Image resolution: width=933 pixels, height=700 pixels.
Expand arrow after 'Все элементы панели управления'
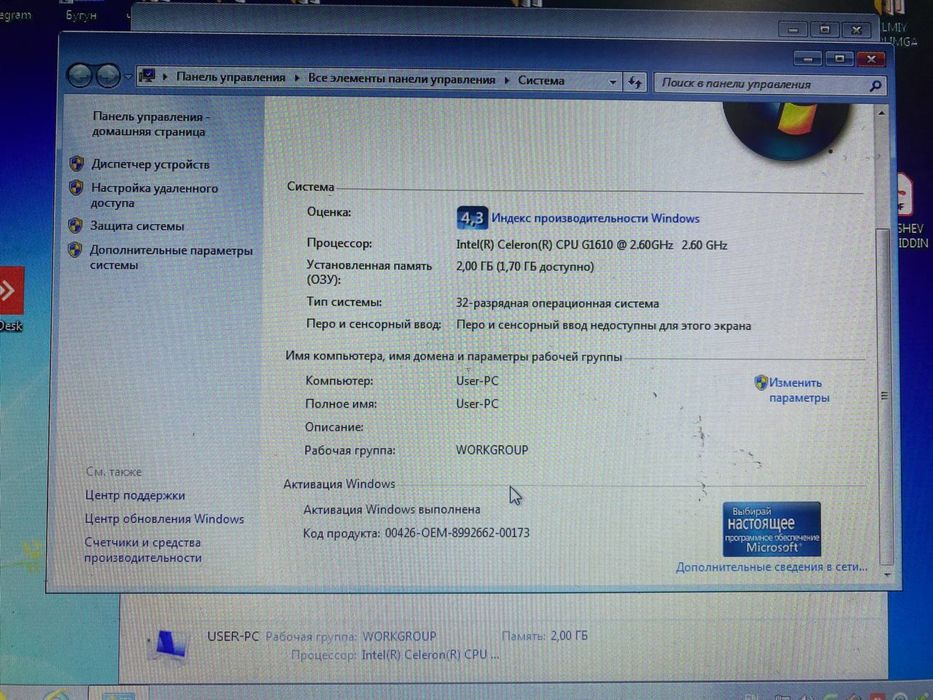pos(506,80)
